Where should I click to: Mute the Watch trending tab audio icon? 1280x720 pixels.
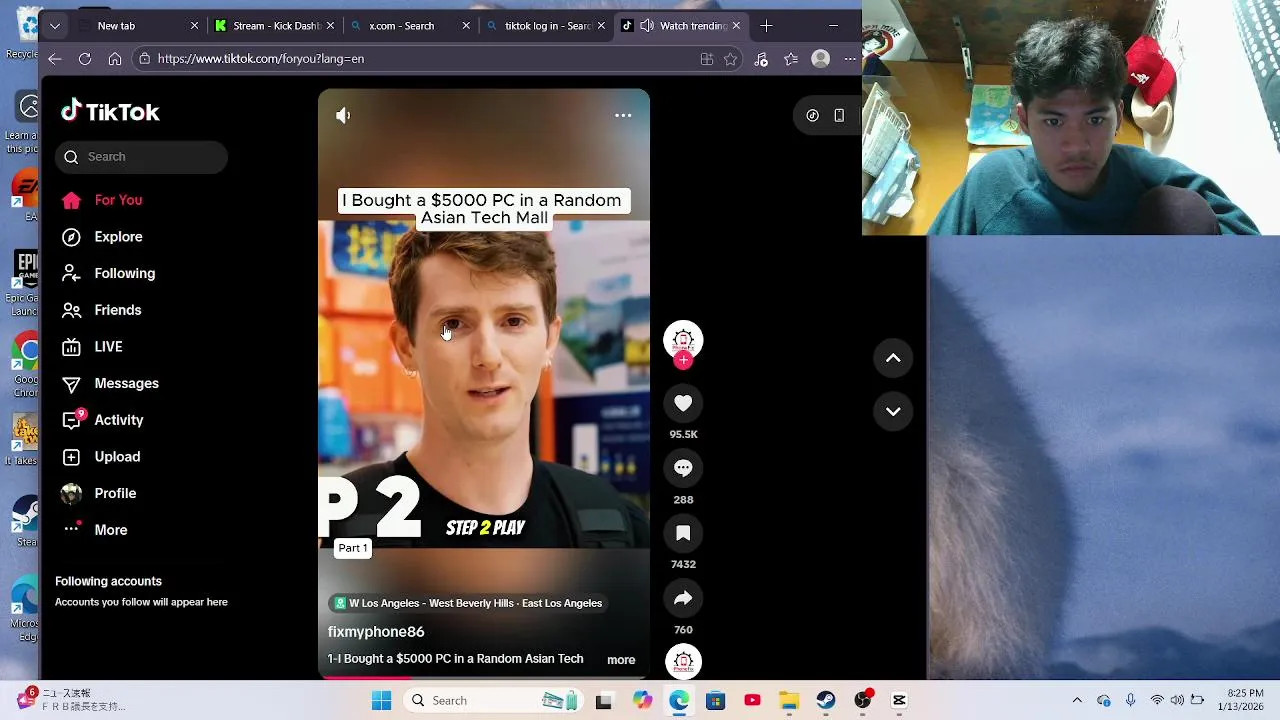[647, 26]
